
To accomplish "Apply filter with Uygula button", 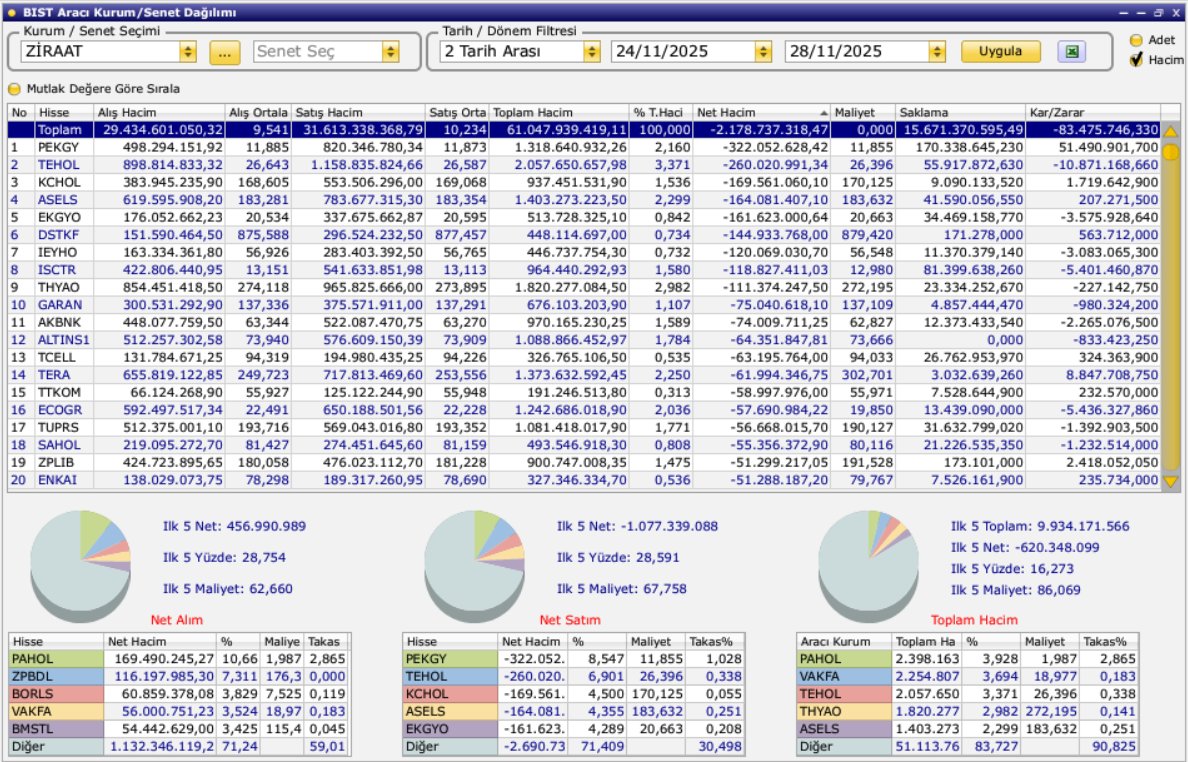I will coord(1000,52).
